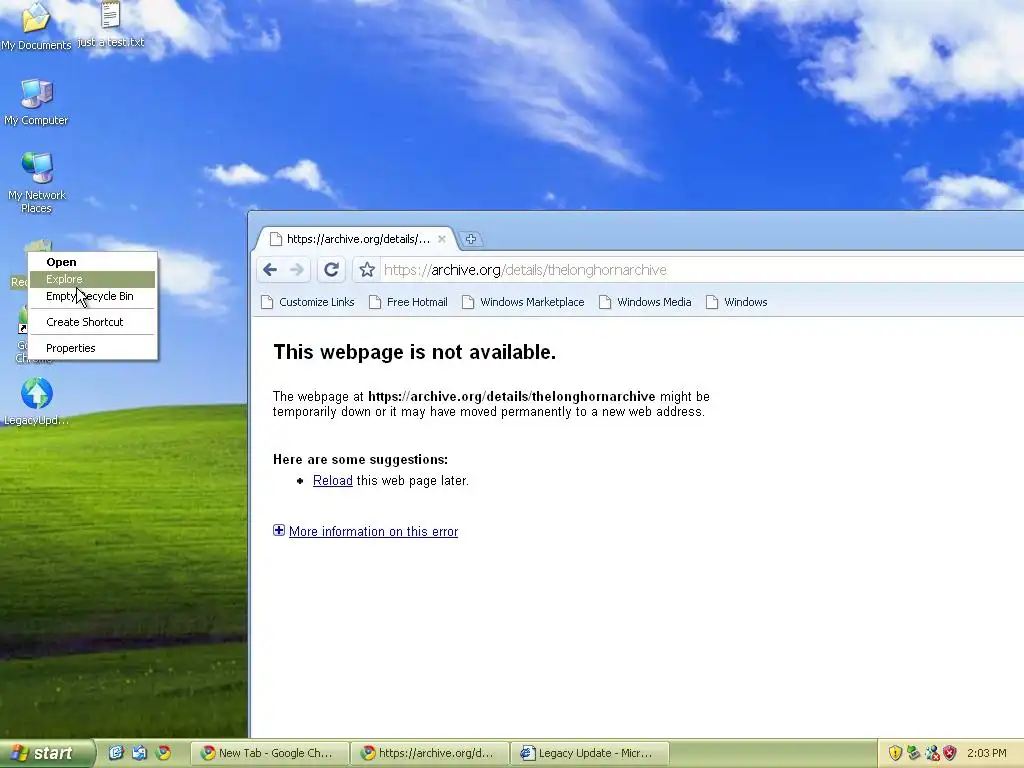This screenshot has height=768, width=1024.
Task: Switch to the Legacy Update taskbar window
Action: click(590, 753)
